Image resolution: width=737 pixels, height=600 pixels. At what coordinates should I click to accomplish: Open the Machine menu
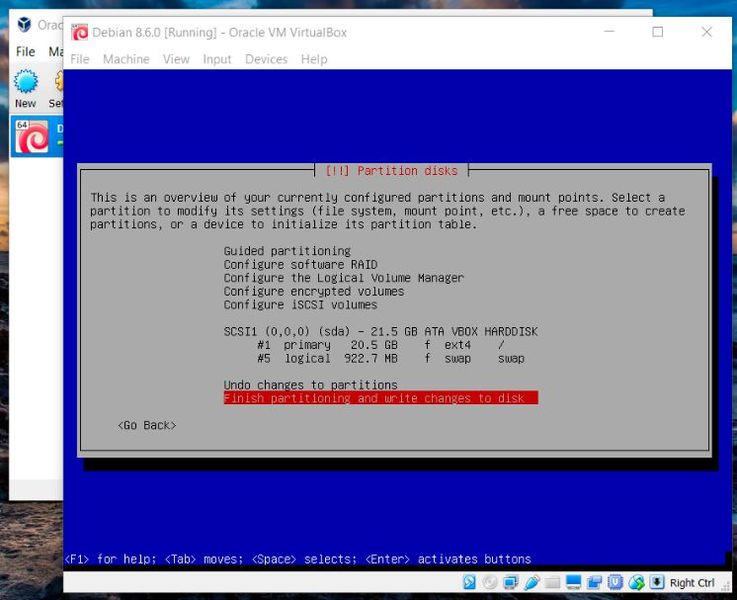tap(126, 59)
